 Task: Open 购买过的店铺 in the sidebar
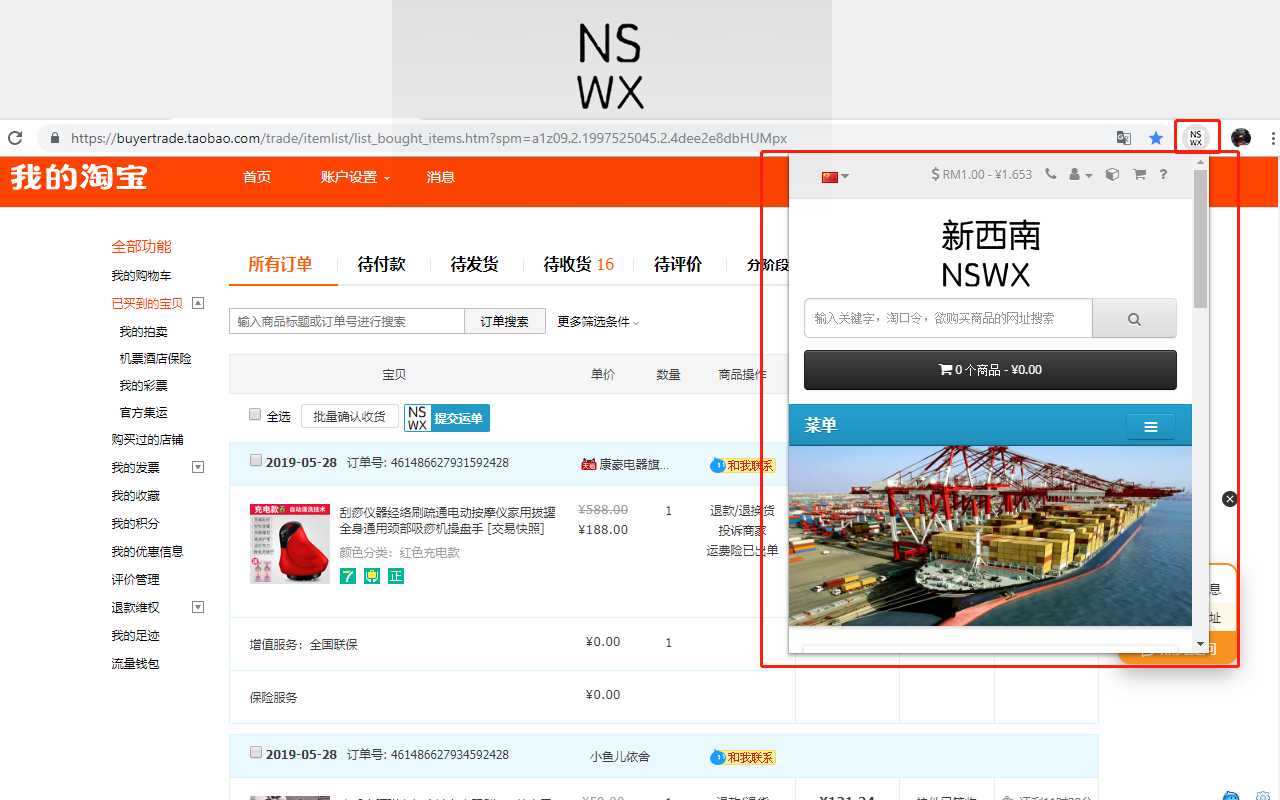click(147, 439)
